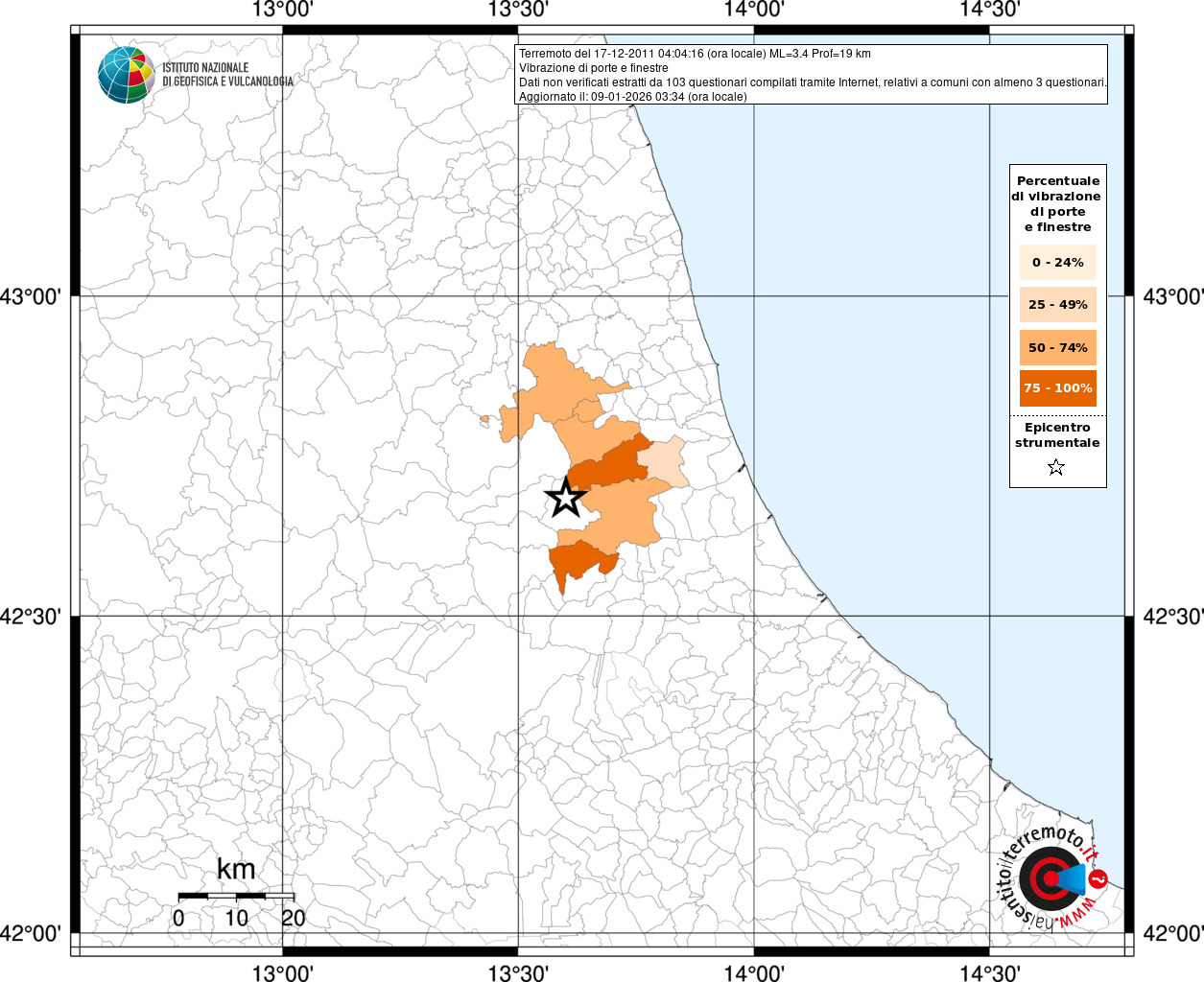Click the Istituto Nazionale di Geofisica text
This screenshot has width=1204, height=982.
(x=227, y=75)
